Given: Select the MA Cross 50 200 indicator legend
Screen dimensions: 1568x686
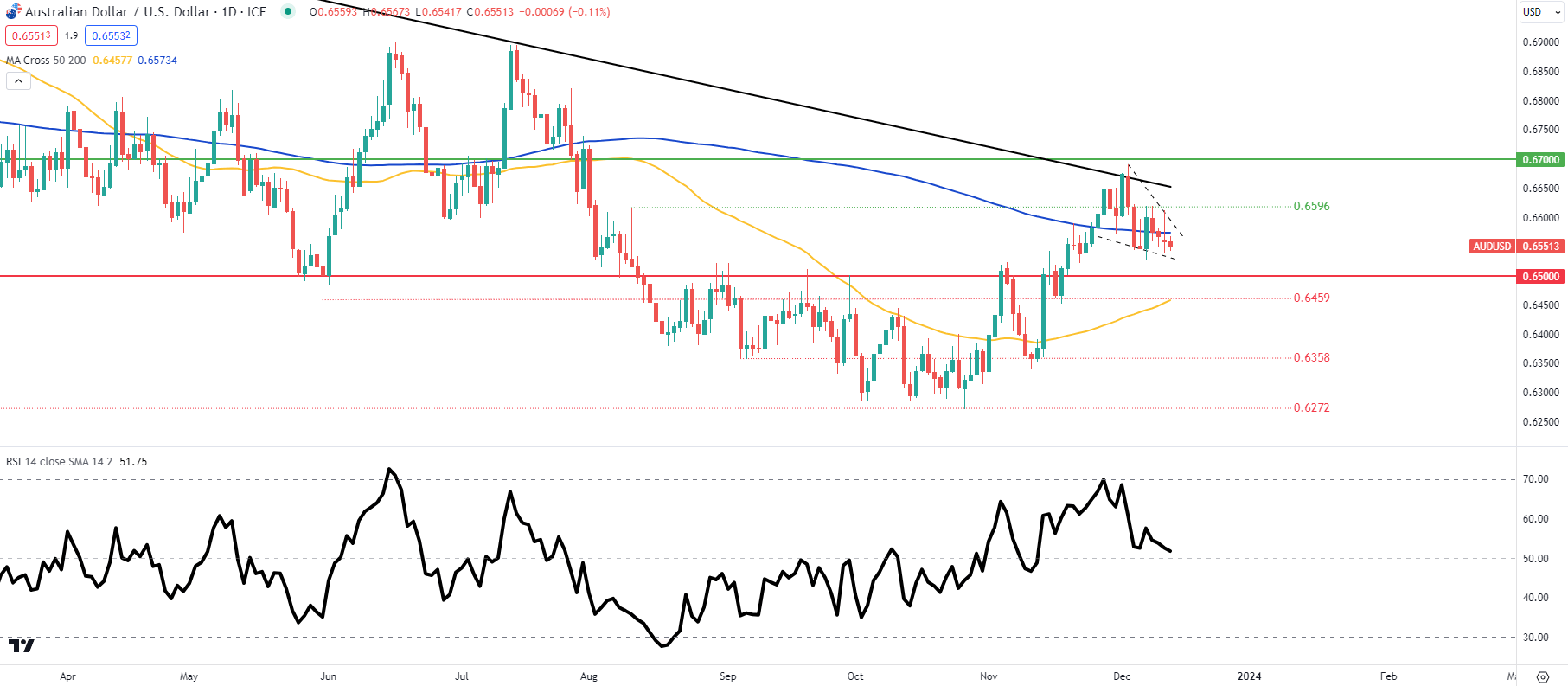Looking at the screenshot, I should point(46,60).
